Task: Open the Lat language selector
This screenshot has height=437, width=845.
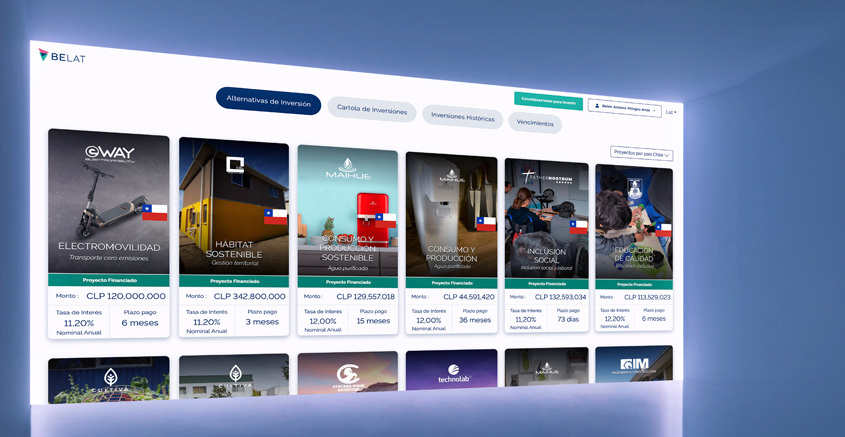Action: pos(671,112)
